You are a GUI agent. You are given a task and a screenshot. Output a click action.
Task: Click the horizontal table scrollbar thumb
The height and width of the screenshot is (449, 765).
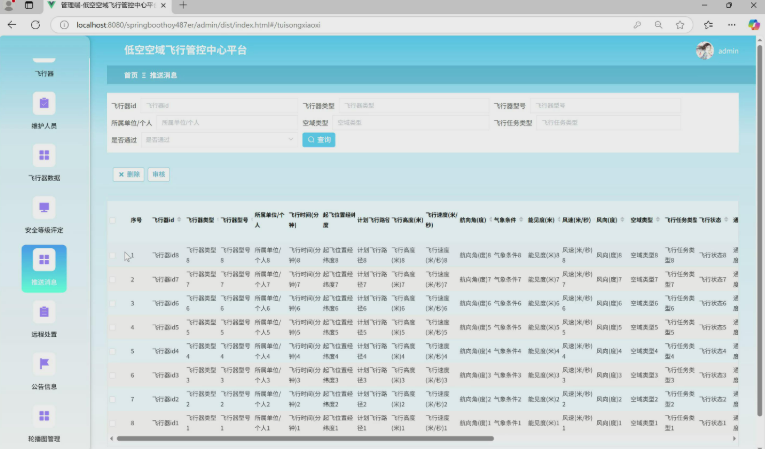coord(305,438)
